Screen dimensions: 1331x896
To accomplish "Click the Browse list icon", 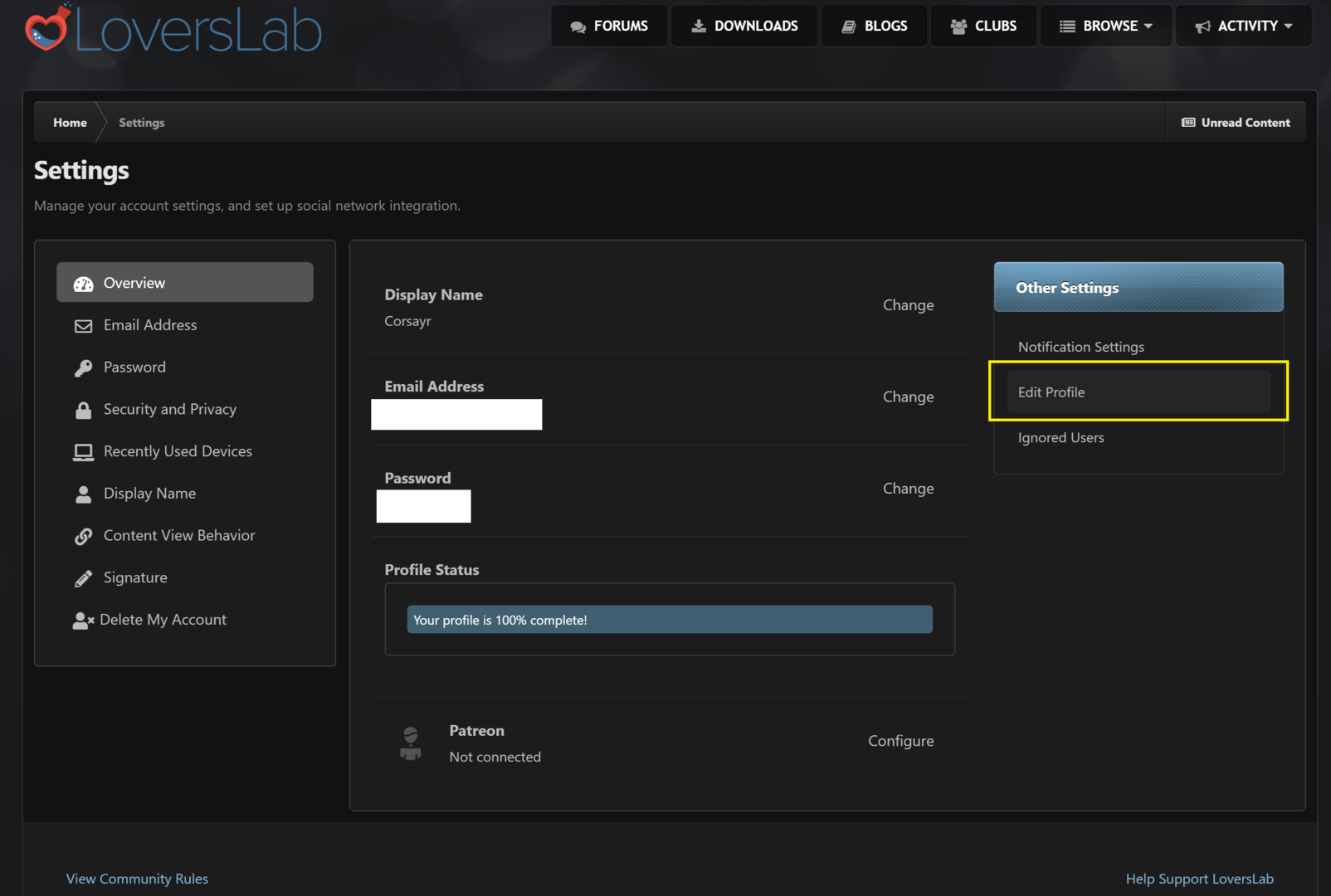I will pyautogui.click(x=1067, y=27).
